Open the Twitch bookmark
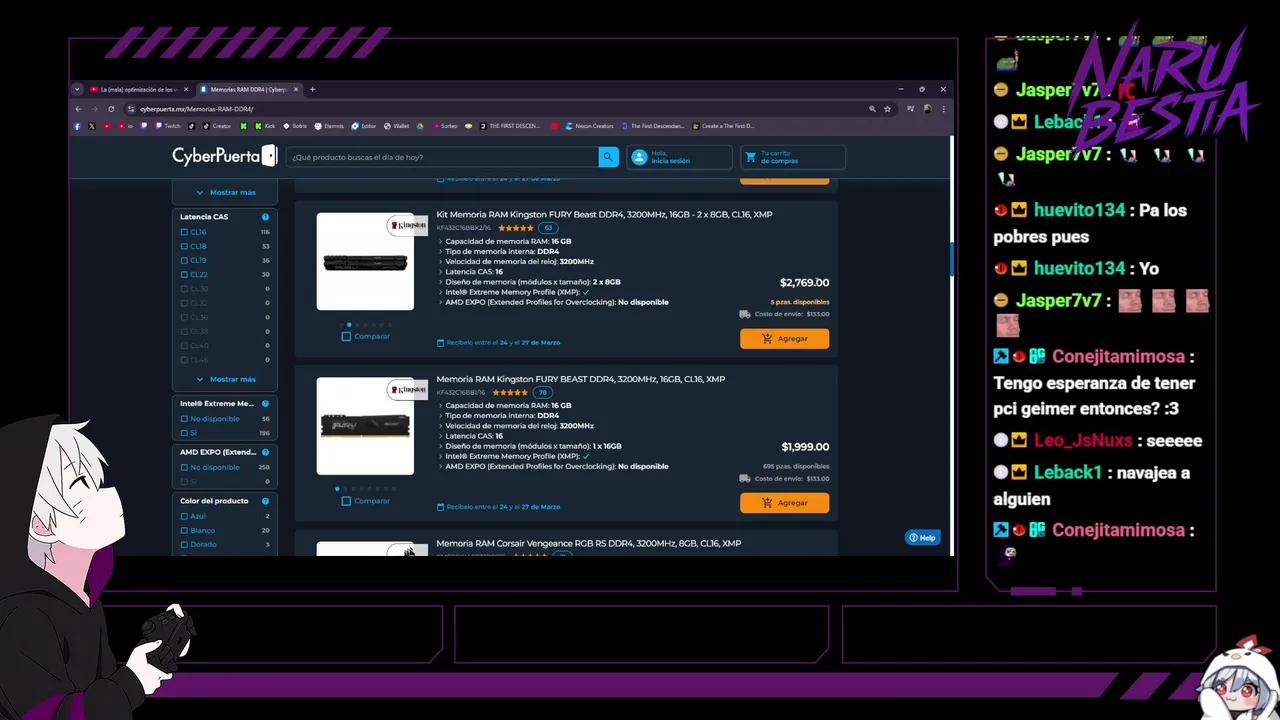 click(168, 126)
